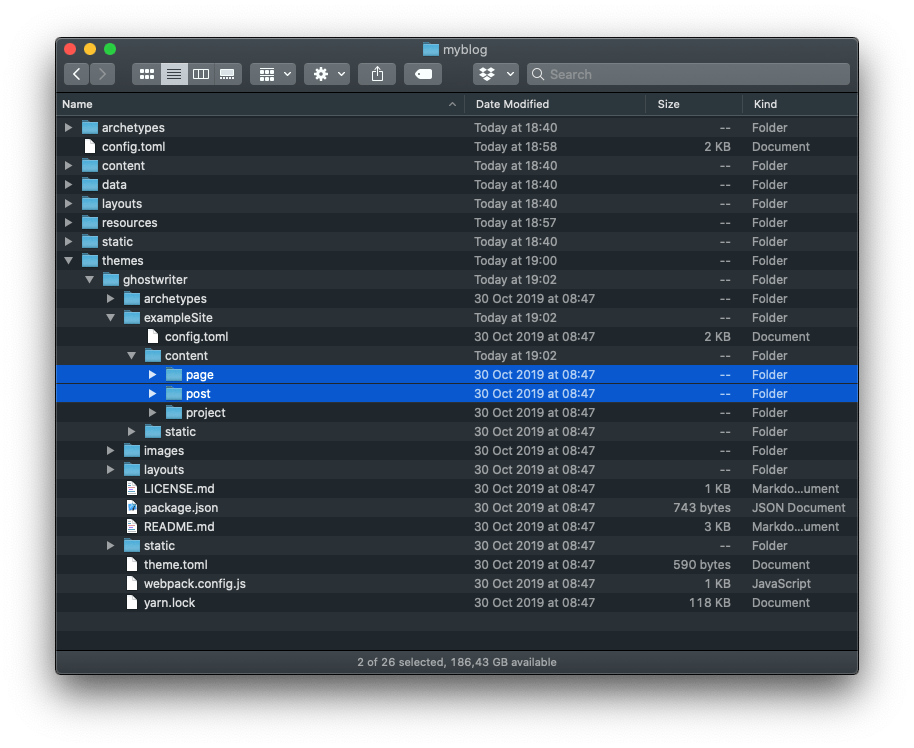Switch to gallery view
The image size is (914, 748).
(227, 74)
